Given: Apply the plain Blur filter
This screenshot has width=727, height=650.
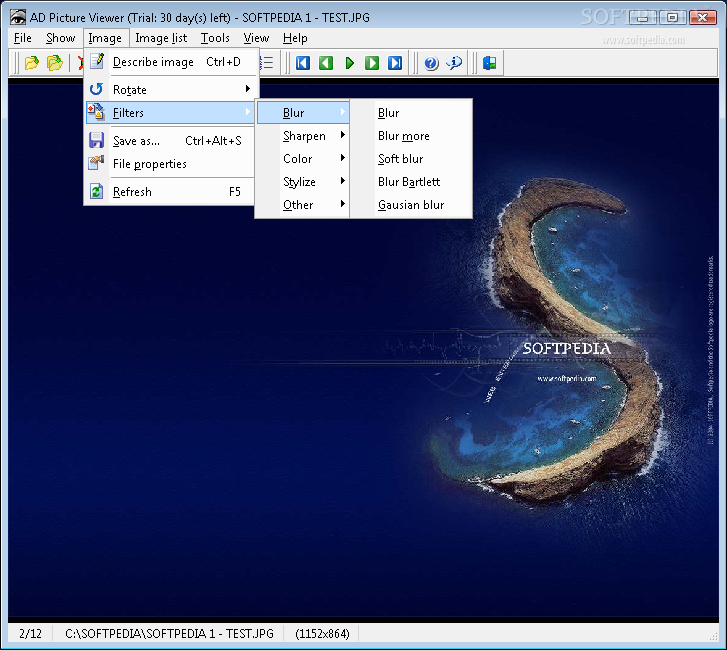Looking at the screenshot, I should click(x=412, y=113).
